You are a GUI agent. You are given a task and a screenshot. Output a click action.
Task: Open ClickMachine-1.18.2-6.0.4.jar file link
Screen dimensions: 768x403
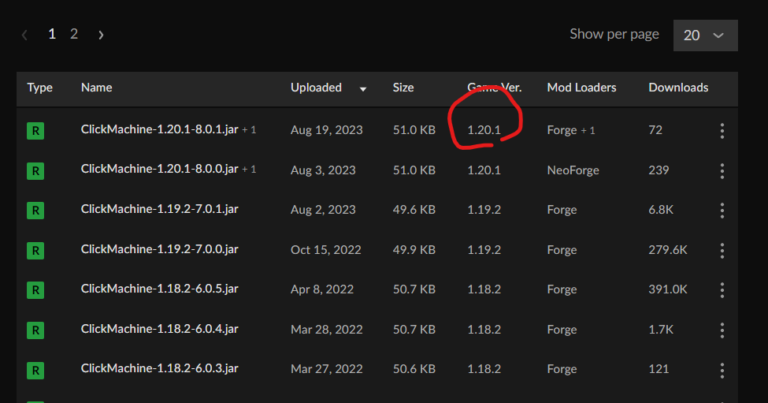point(159,329)
